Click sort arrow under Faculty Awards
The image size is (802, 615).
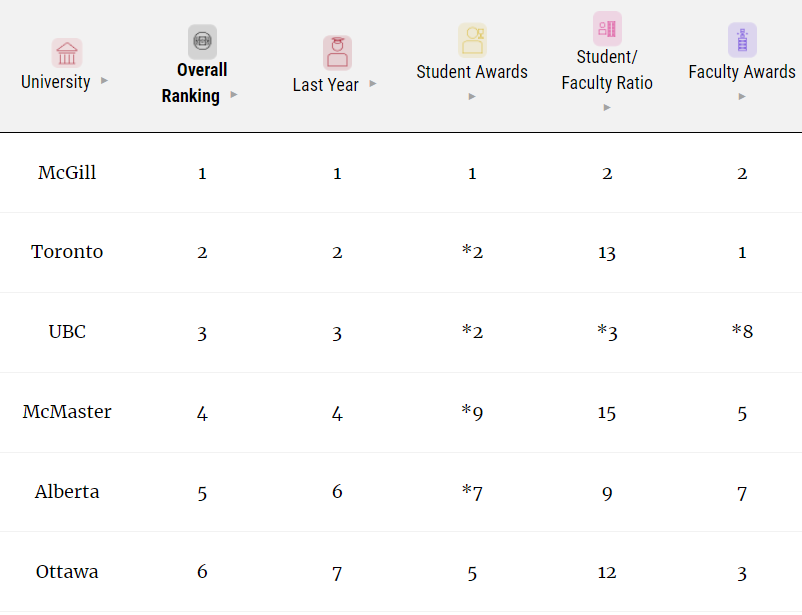742,96
